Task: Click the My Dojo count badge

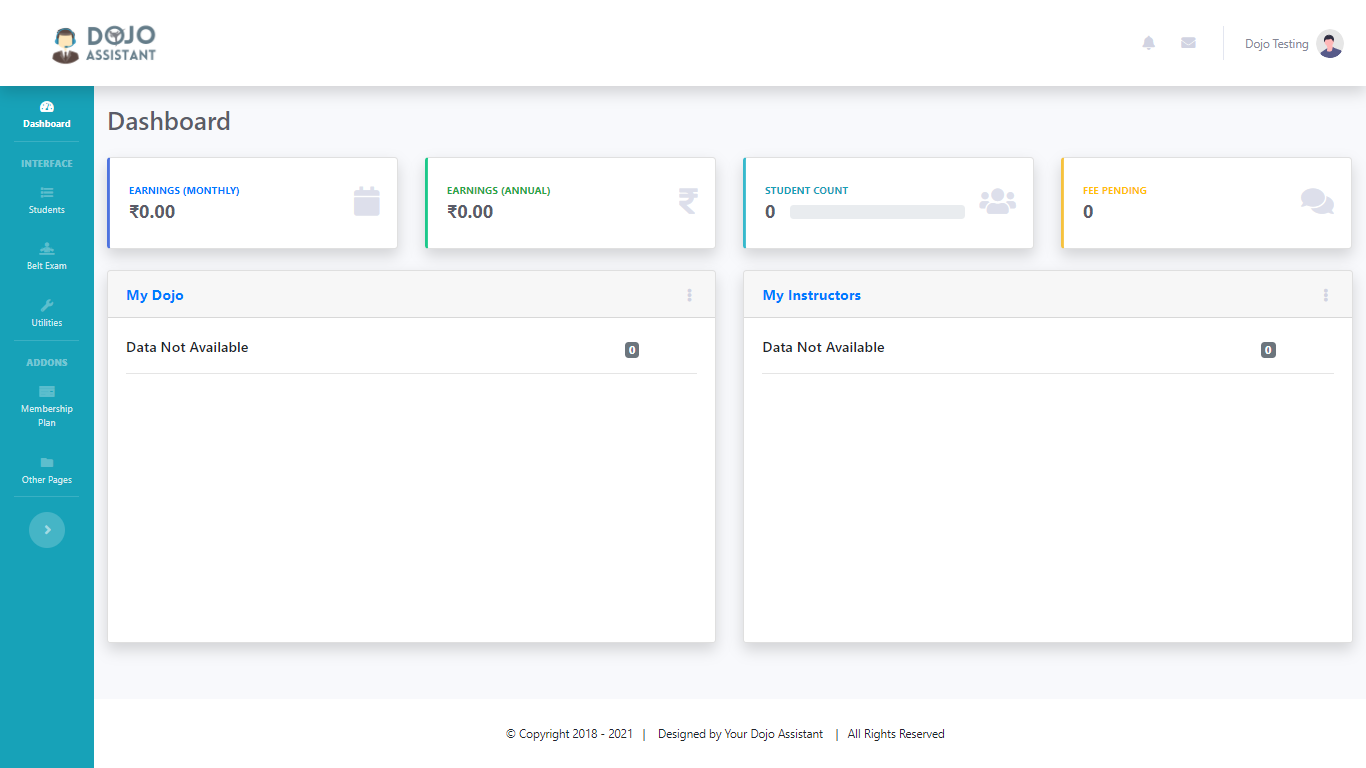Action: coord(632,350)
